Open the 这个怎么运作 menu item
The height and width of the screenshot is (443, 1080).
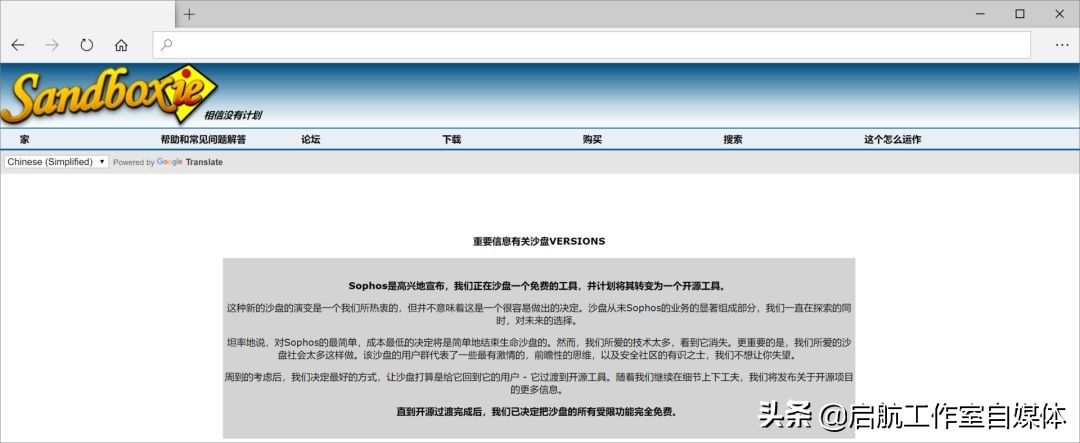click(893, 139)
